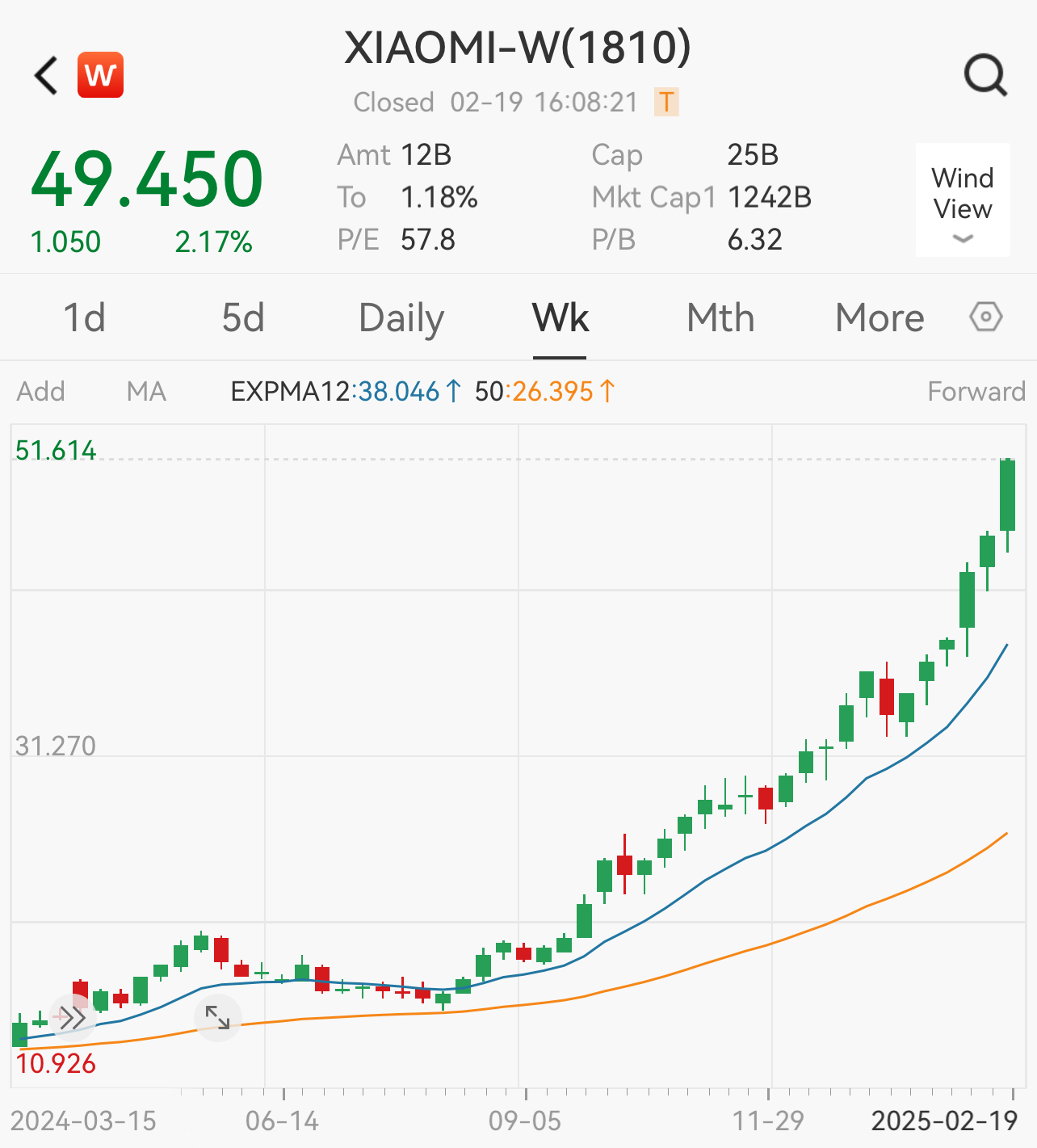
Task: Tap the P/E value 57.8
Action: [x=428, y=239]
